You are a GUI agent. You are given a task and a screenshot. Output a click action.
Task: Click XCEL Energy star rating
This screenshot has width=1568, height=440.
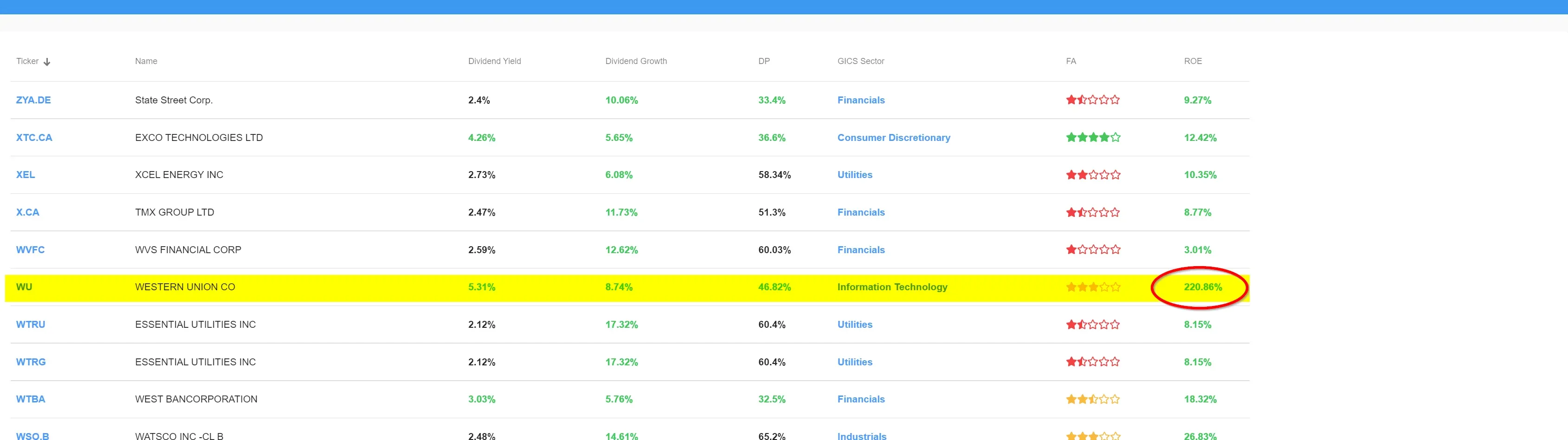pyautogui.click(x=1093, y=175)
